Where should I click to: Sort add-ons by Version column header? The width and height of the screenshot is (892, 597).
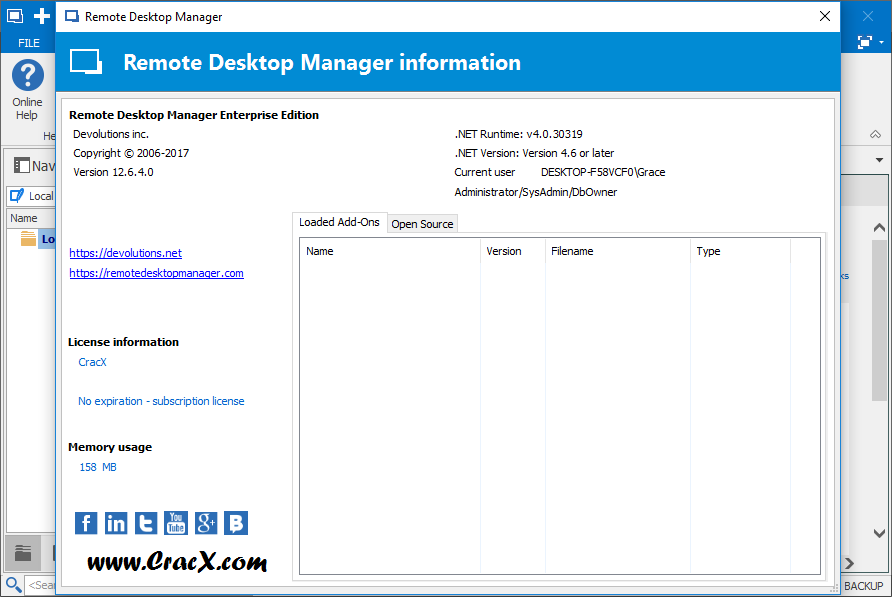pyautogui.click(x=513, y=251)
